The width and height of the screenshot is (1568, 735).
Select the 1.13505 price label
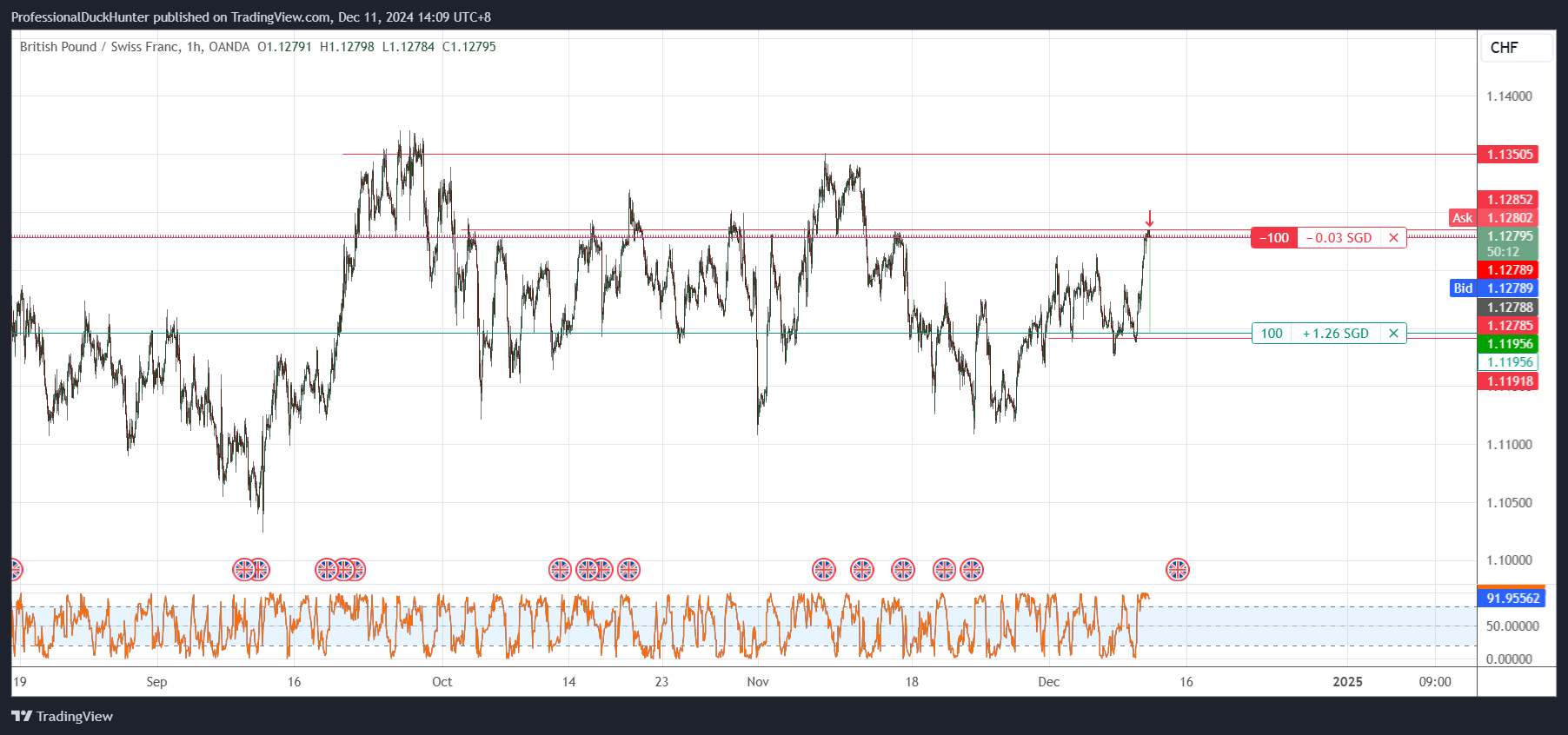click(1508, 155)
